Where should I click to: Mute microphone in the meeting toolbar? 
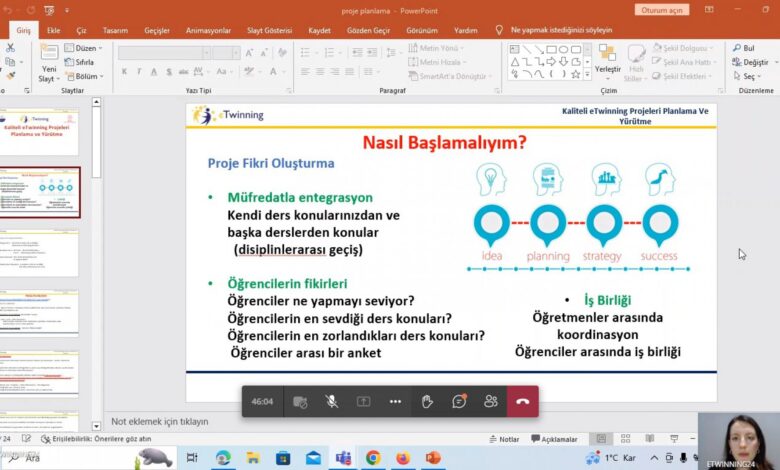pos(331,401)
